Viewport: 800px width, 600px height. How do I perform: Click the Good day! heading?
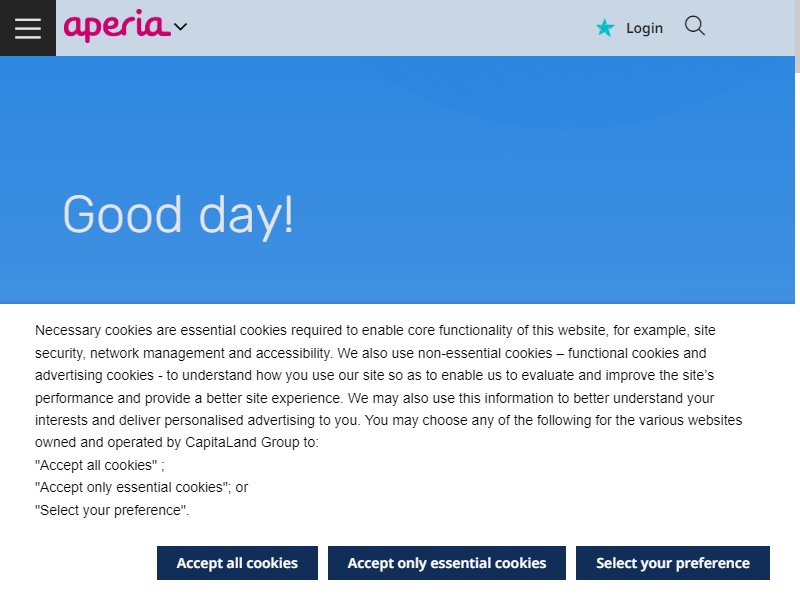[x=178, y=216]
